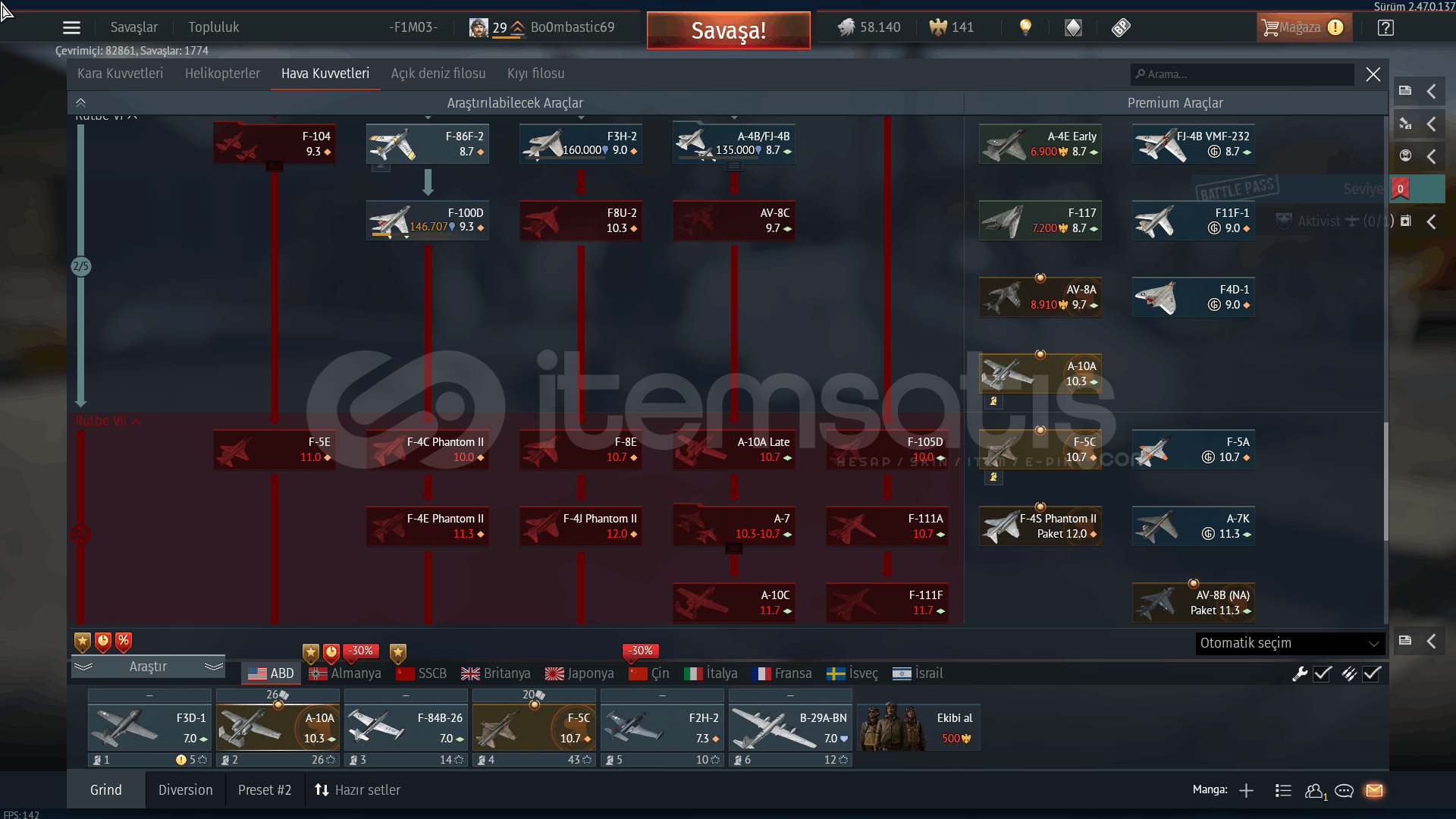The height and width of the screenshot is (819, 1456).
Task: Switch to the Helikopterler tab
Action: pos(222,74)
